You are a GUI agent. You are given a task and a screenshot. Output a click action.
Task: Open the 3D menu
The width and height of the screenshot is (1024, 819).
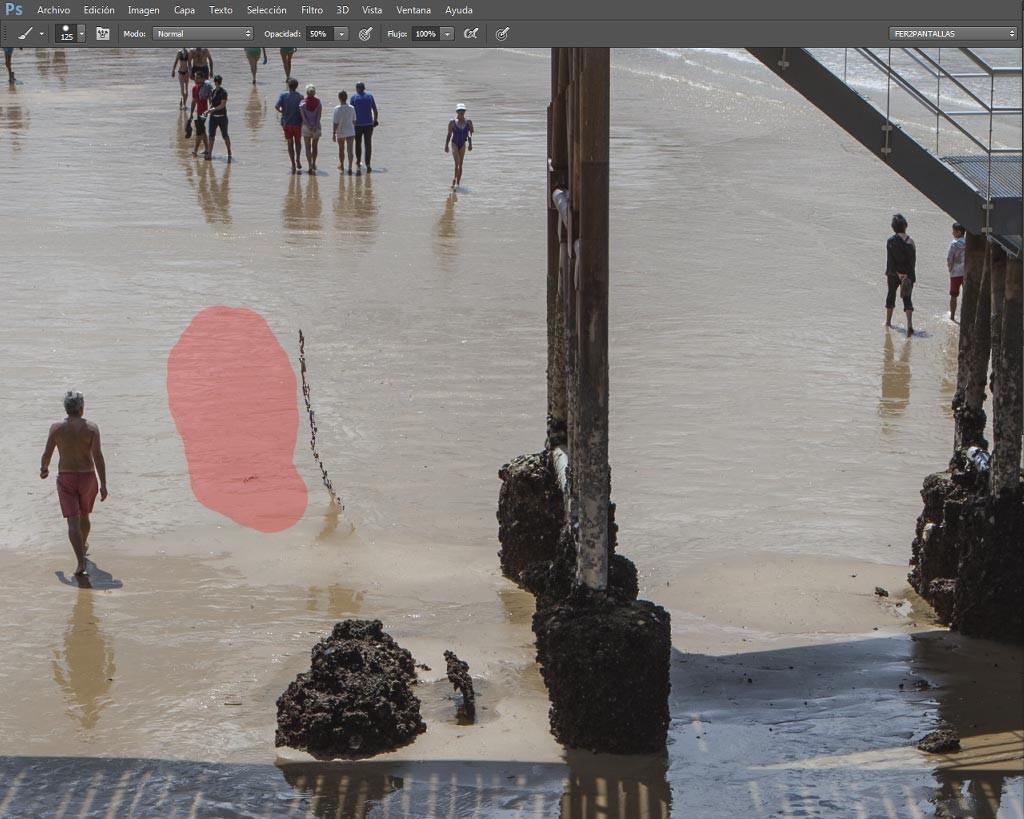pos(342,10)
